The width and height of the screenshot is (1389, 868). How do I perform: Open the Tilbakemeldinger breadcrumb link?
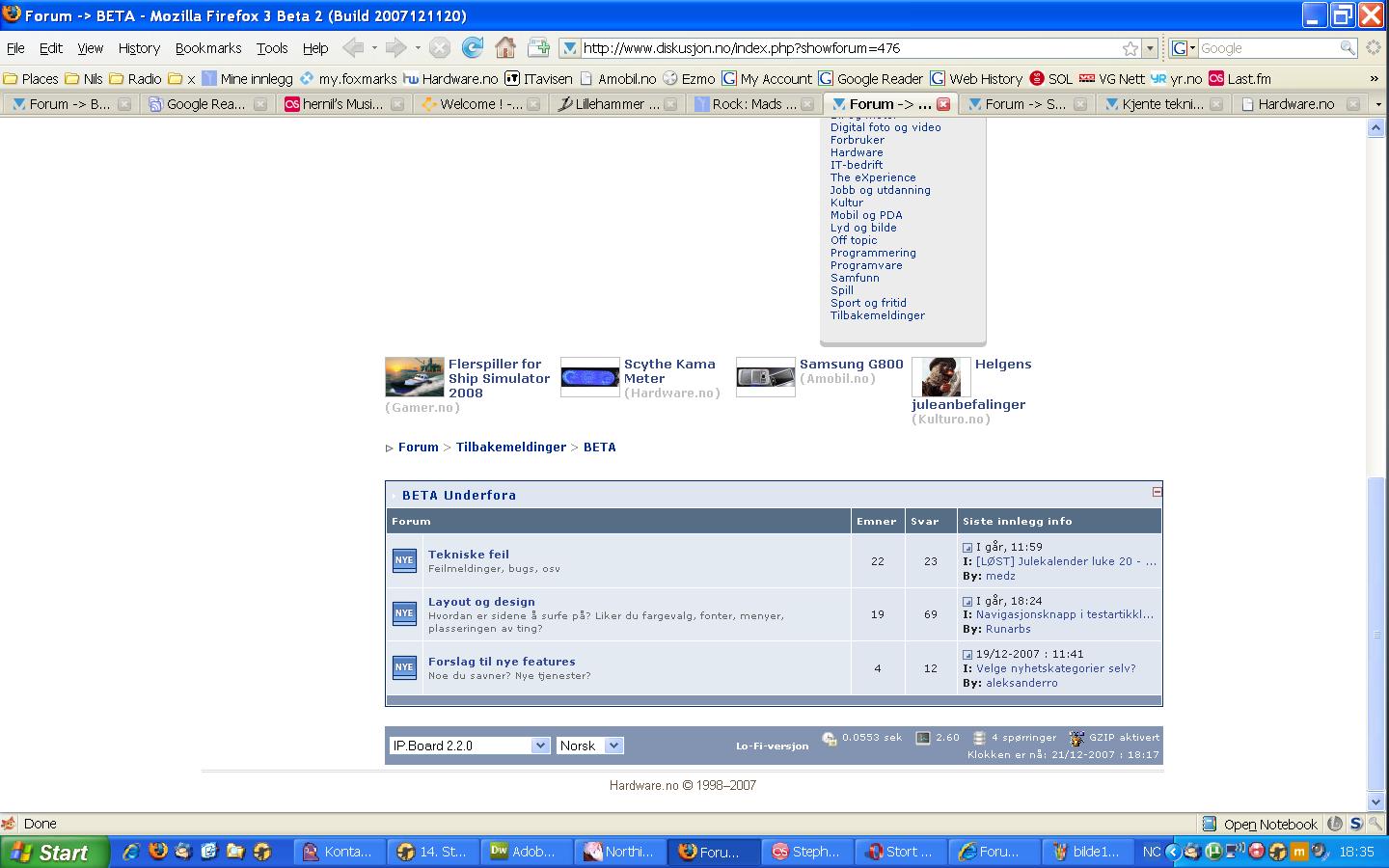point(511,448)
